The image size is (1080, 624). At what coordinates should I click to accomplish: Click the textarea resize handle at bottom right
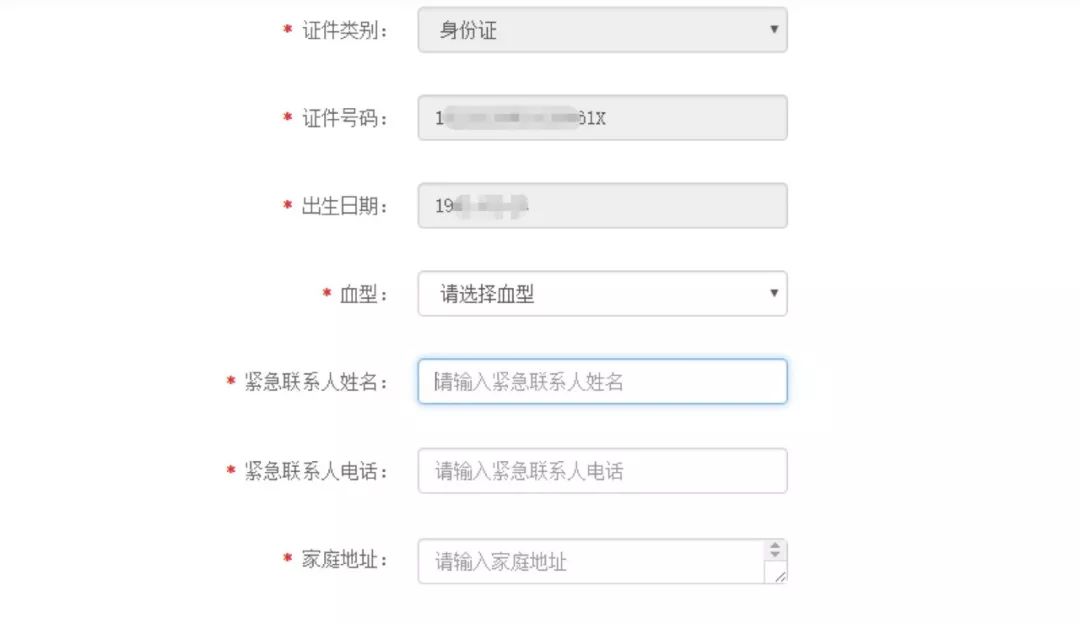pos(780,575)
